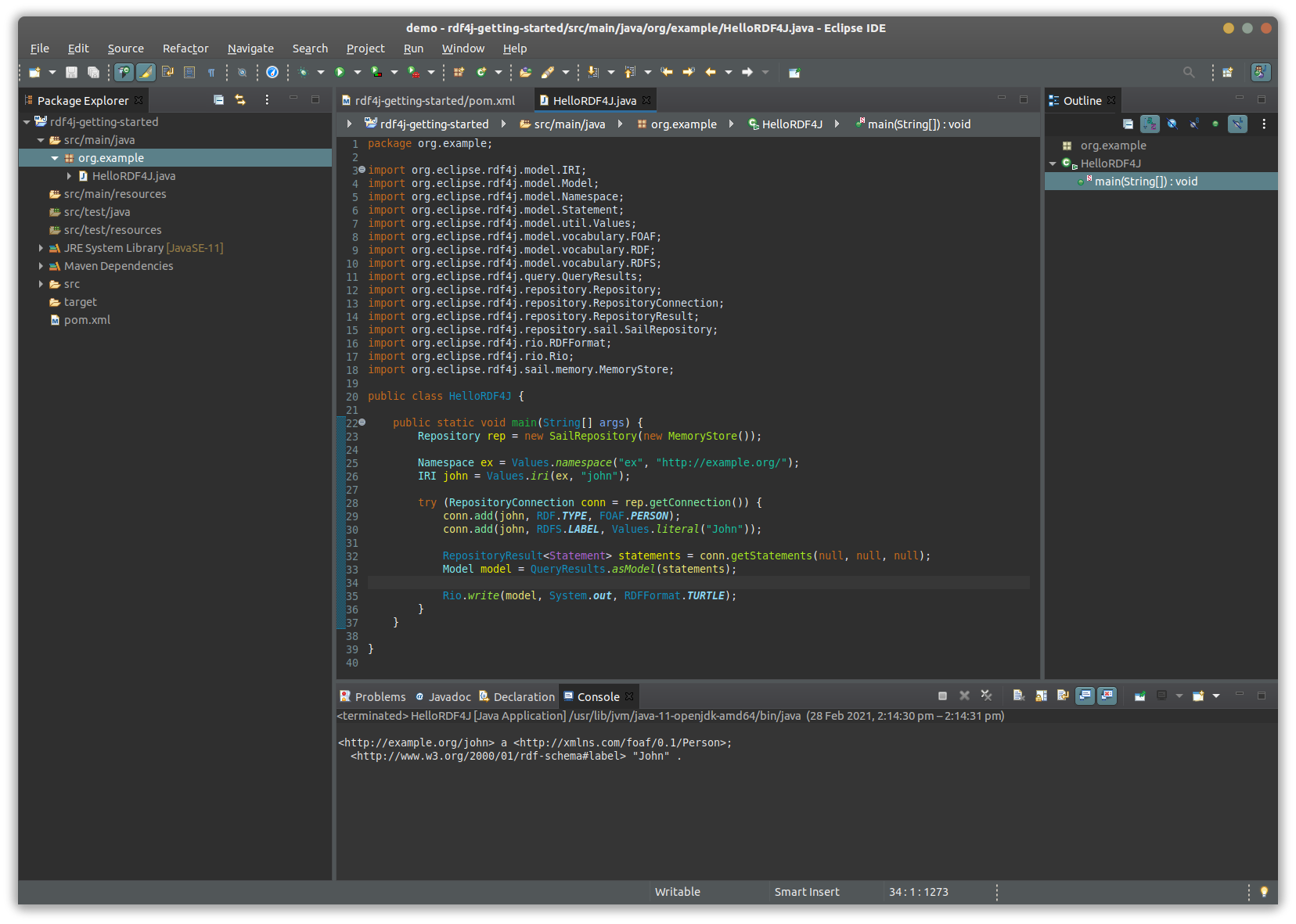Click the Back navigation arrow
Viewport: 1296px width, 924px height.
click(711, 72)
